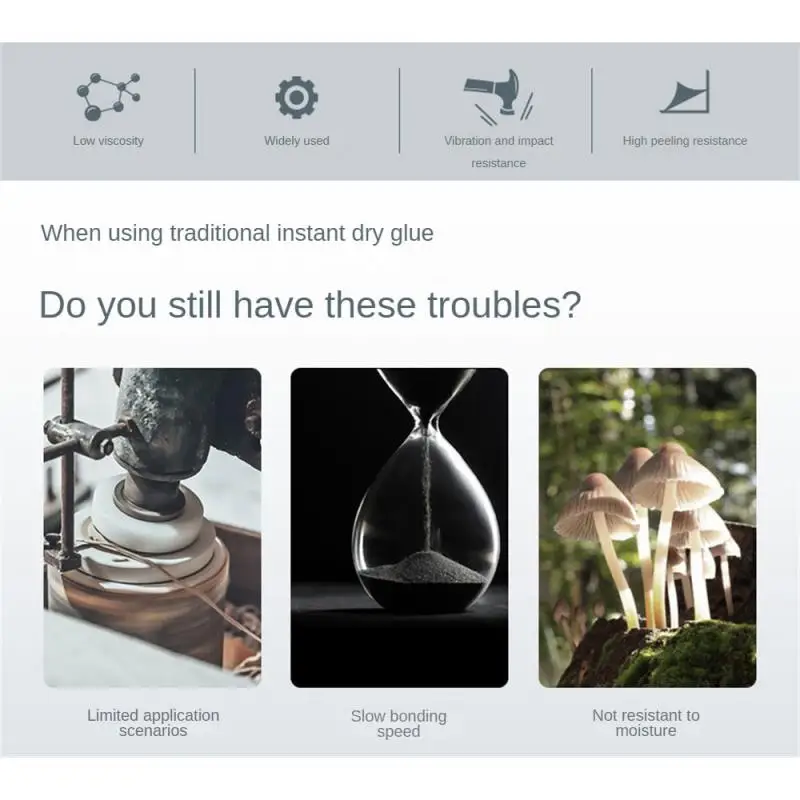Select the Widely used label

point(296,141)
